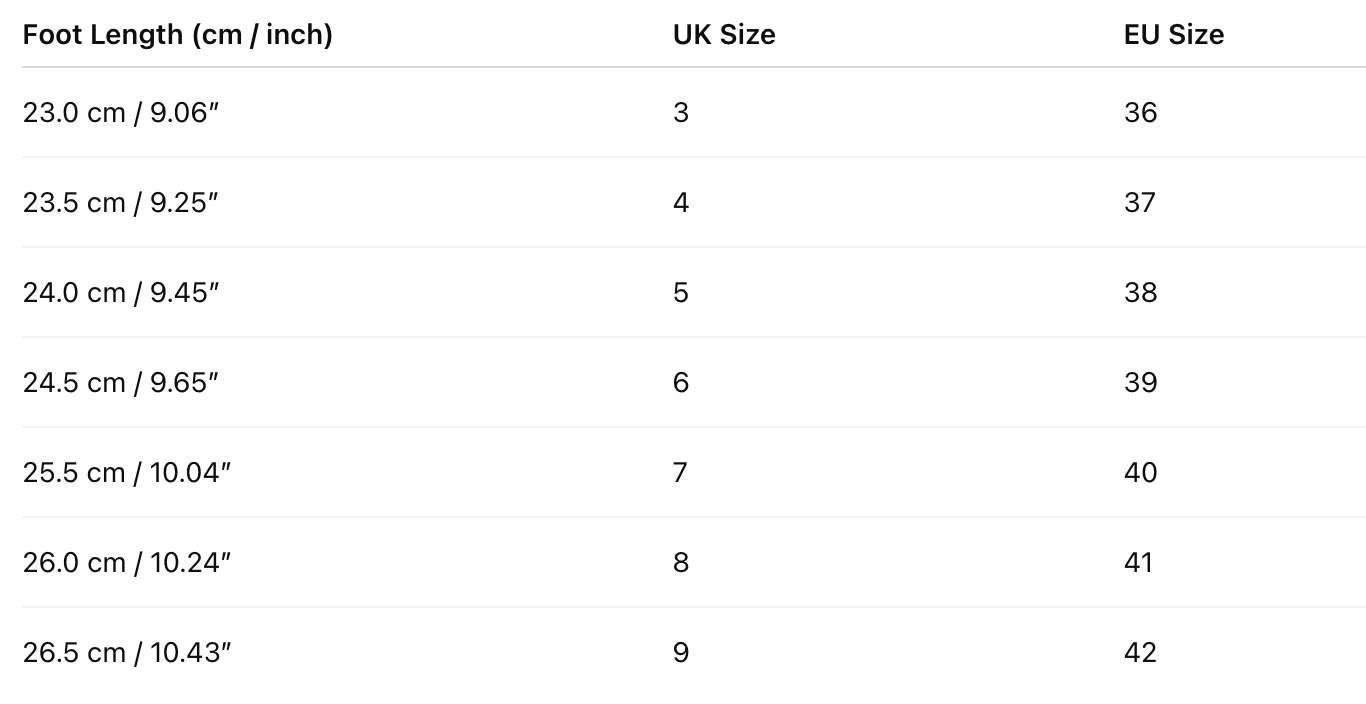1366x704 pixels.
Task: Select the 24.0 cm / 9.45″ cell
Action: [120, 292]
